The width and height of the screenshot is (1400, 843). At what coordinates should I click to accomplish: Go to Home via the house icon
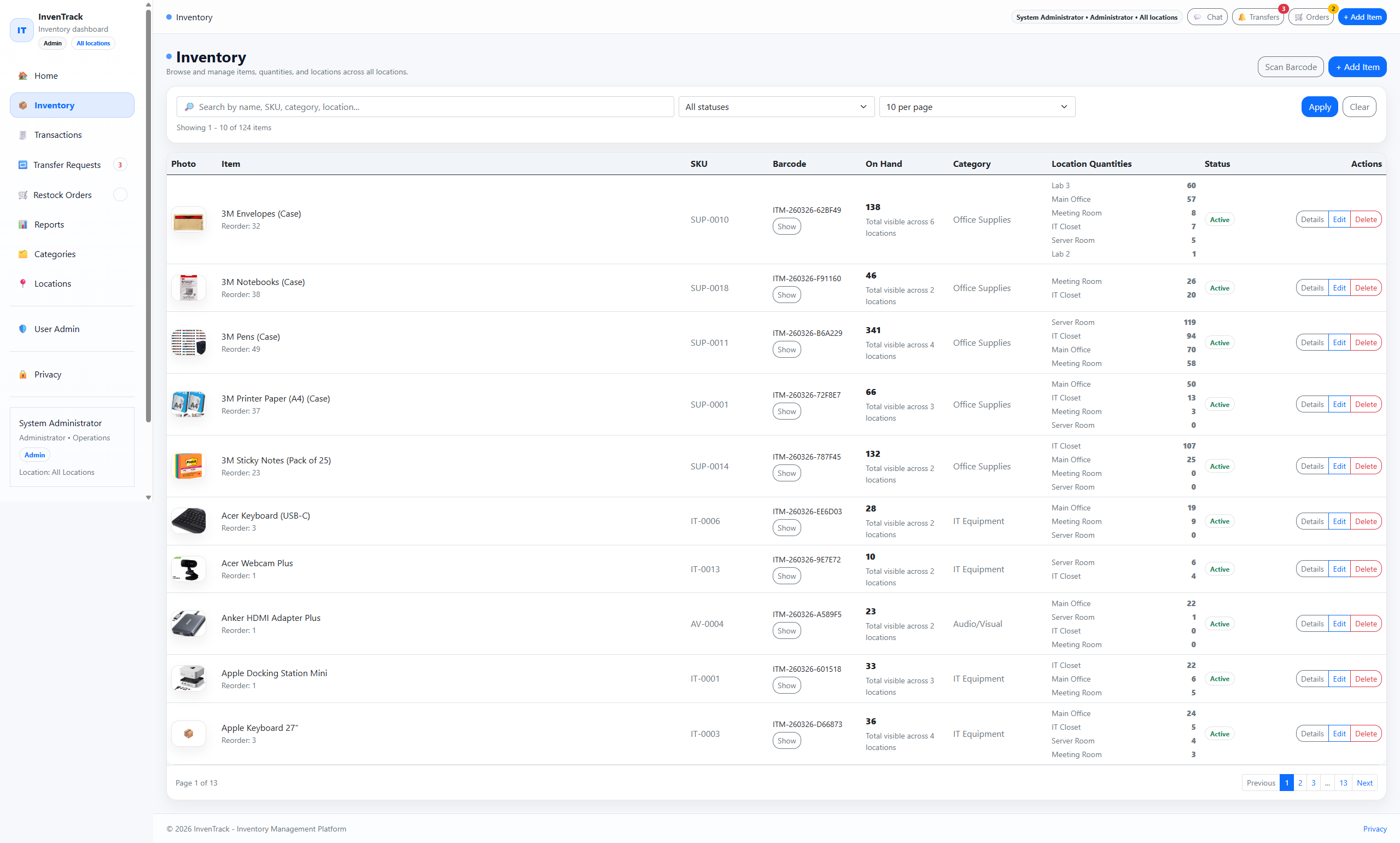point(23,75)
